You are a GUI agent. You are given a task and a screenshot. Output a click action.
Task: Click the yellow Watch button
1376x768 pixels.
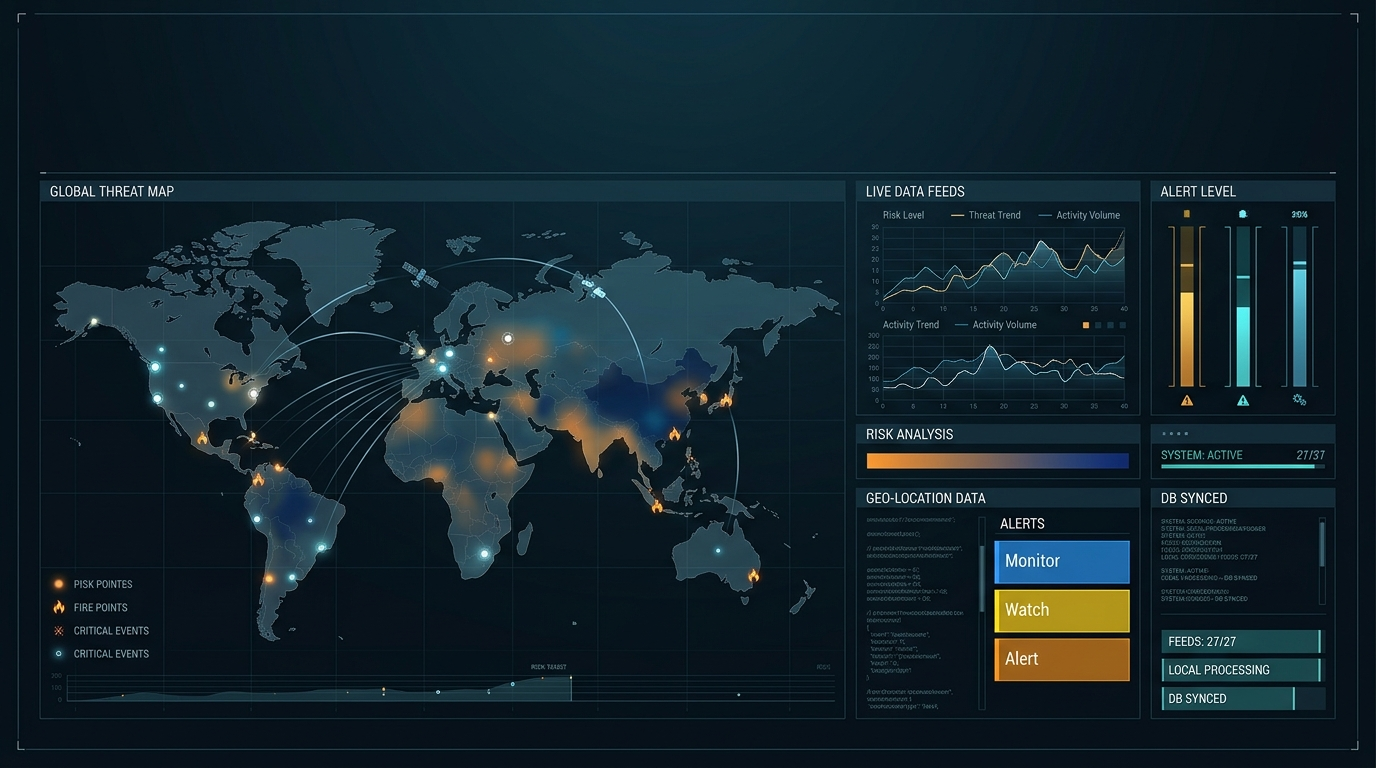[x=1062, y=610]
